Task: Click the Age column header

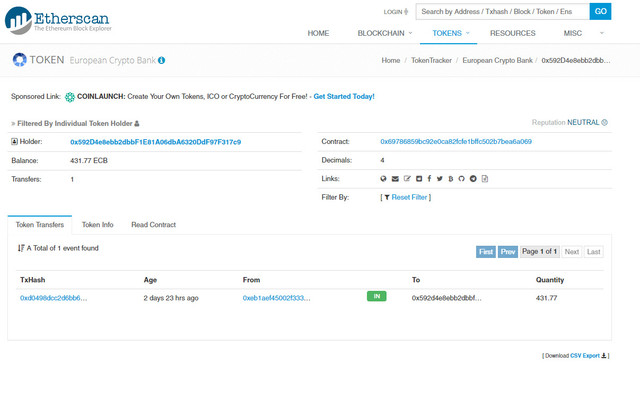Action: pyautogui.click(x=150, y=280)
